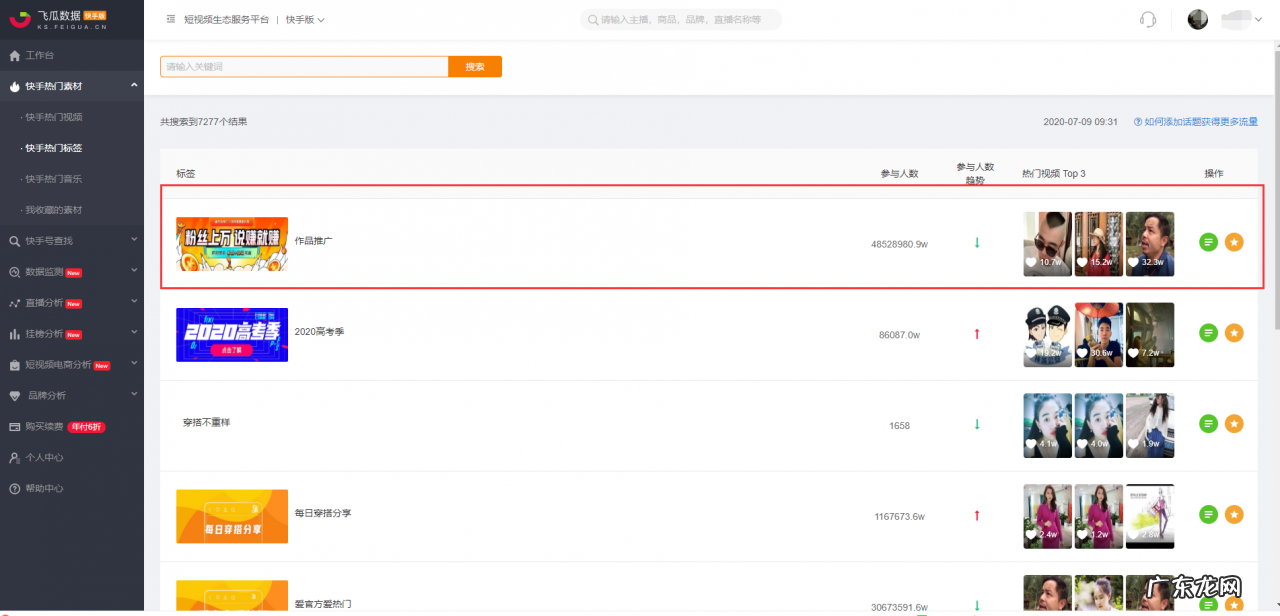
Task: Favorite the 2020高考季 tag with star icon
Action: click(1234, 333)
